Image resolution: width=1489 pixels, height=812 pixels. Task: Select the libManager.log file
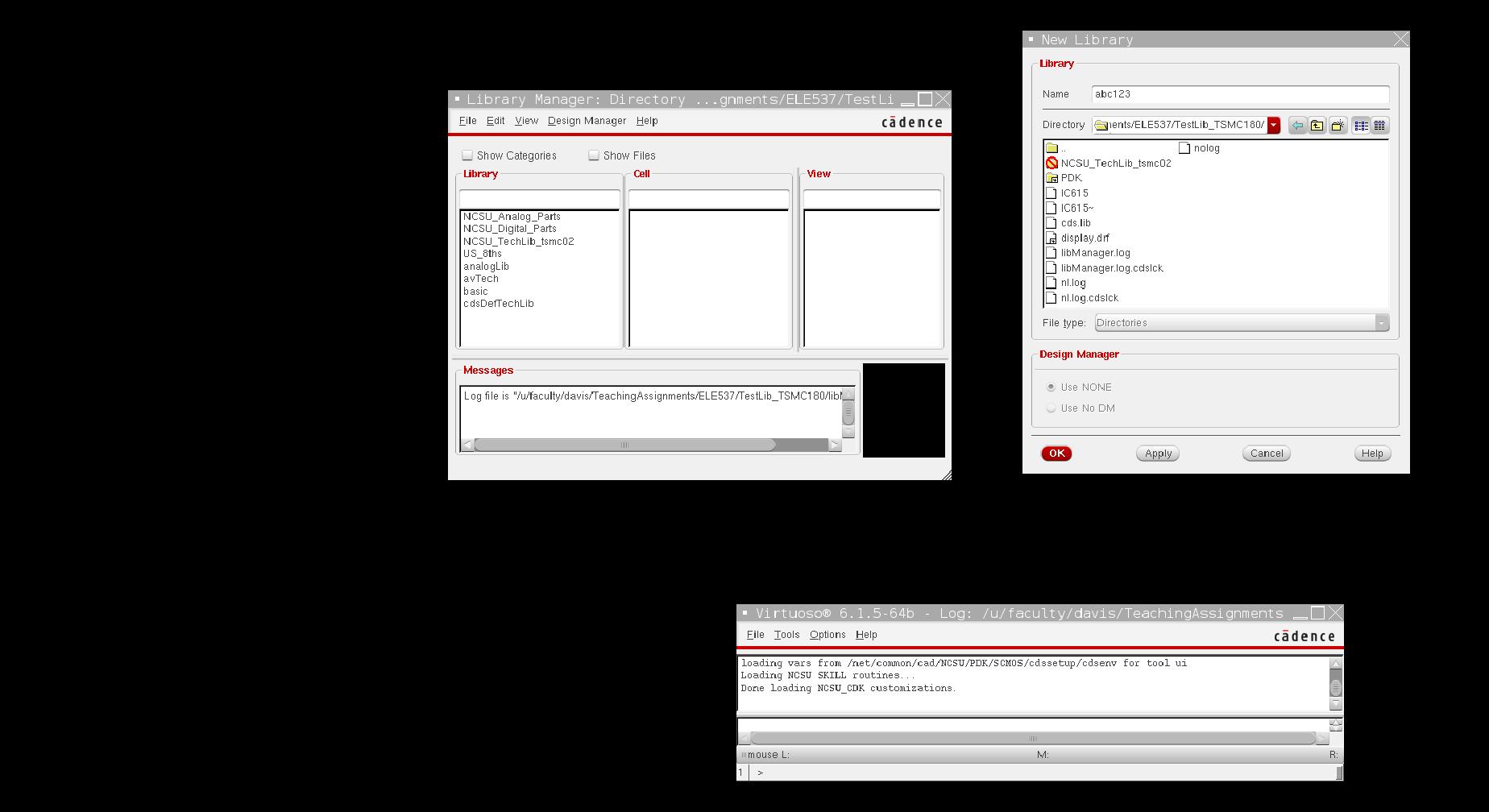1088,253
